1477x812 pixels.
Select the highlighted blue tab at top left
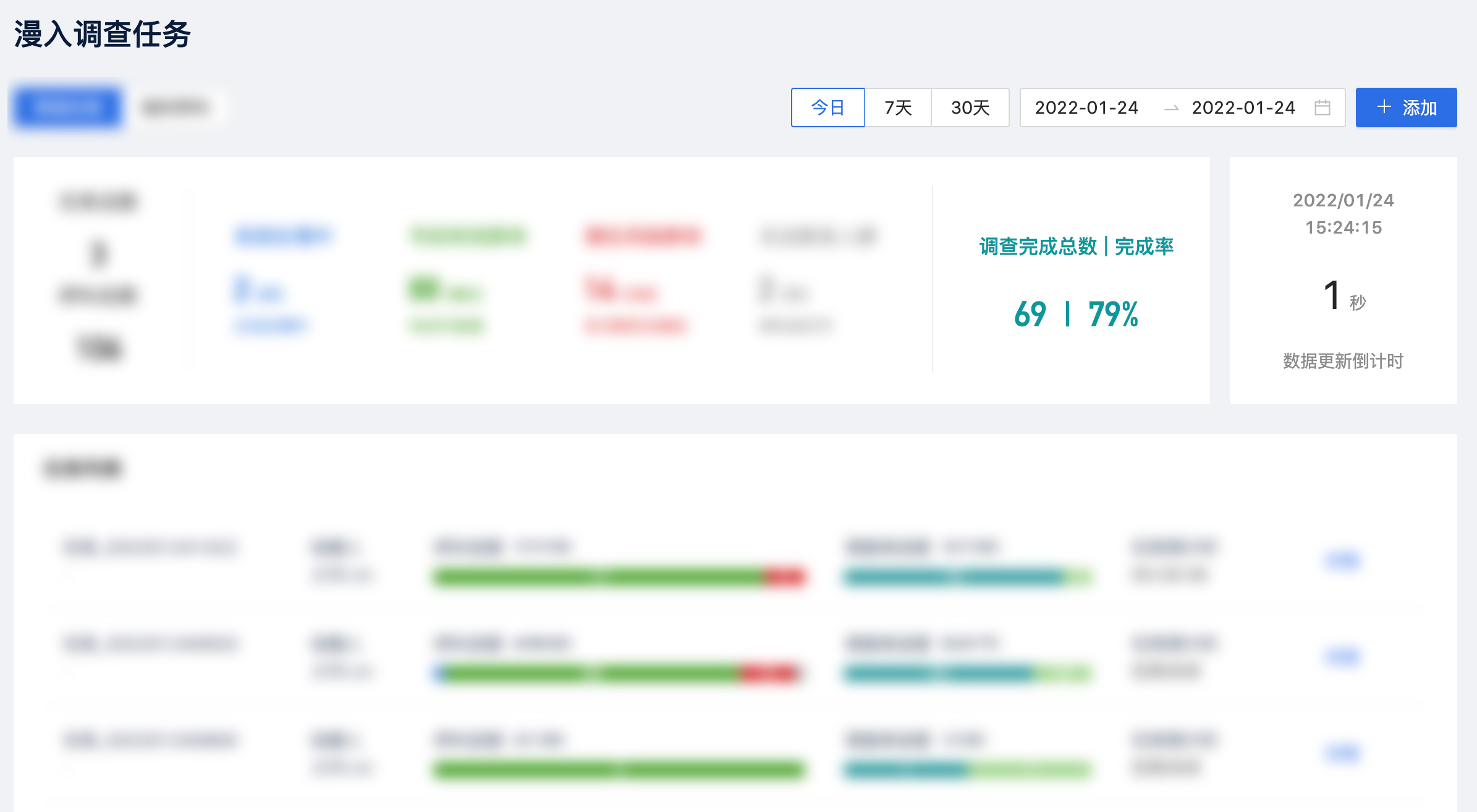(x=67, y=108)
